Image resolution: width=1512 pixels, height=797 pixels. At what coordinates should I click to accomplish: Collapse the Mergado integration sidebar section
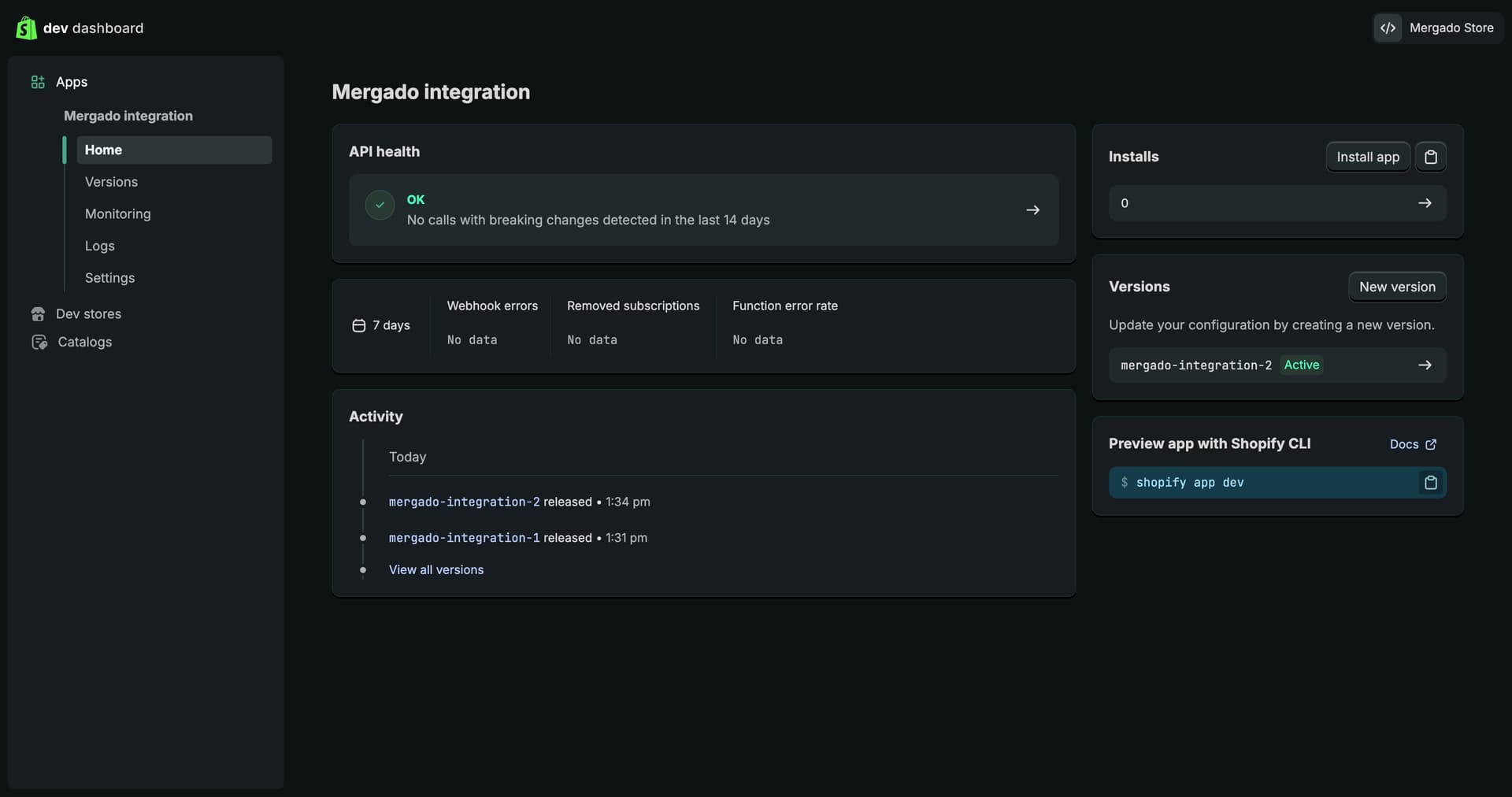click(128, 116)
